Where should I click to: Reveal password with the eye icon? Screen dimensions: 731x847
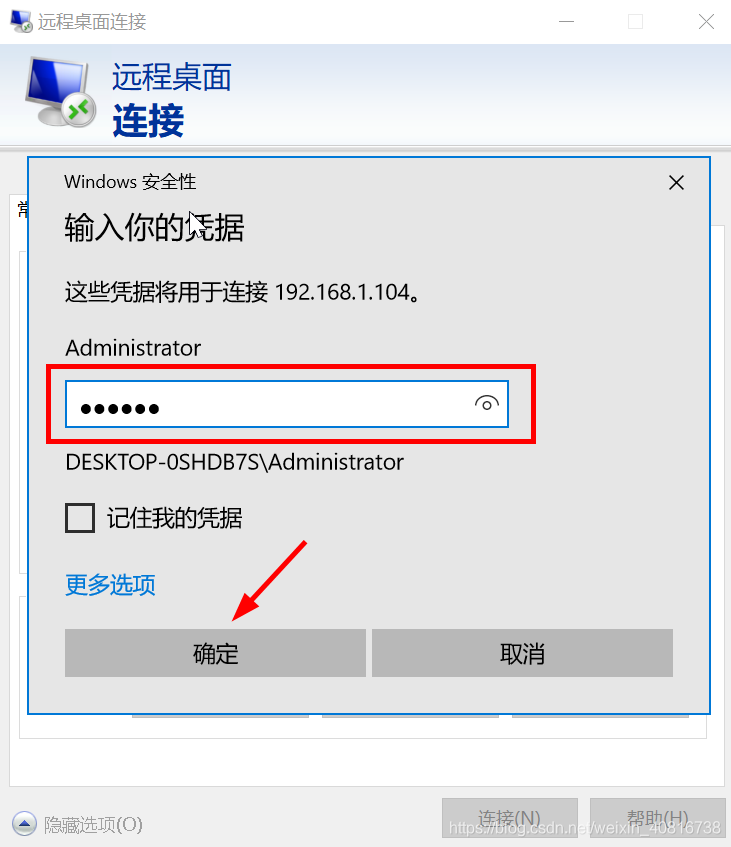point(486,404)
